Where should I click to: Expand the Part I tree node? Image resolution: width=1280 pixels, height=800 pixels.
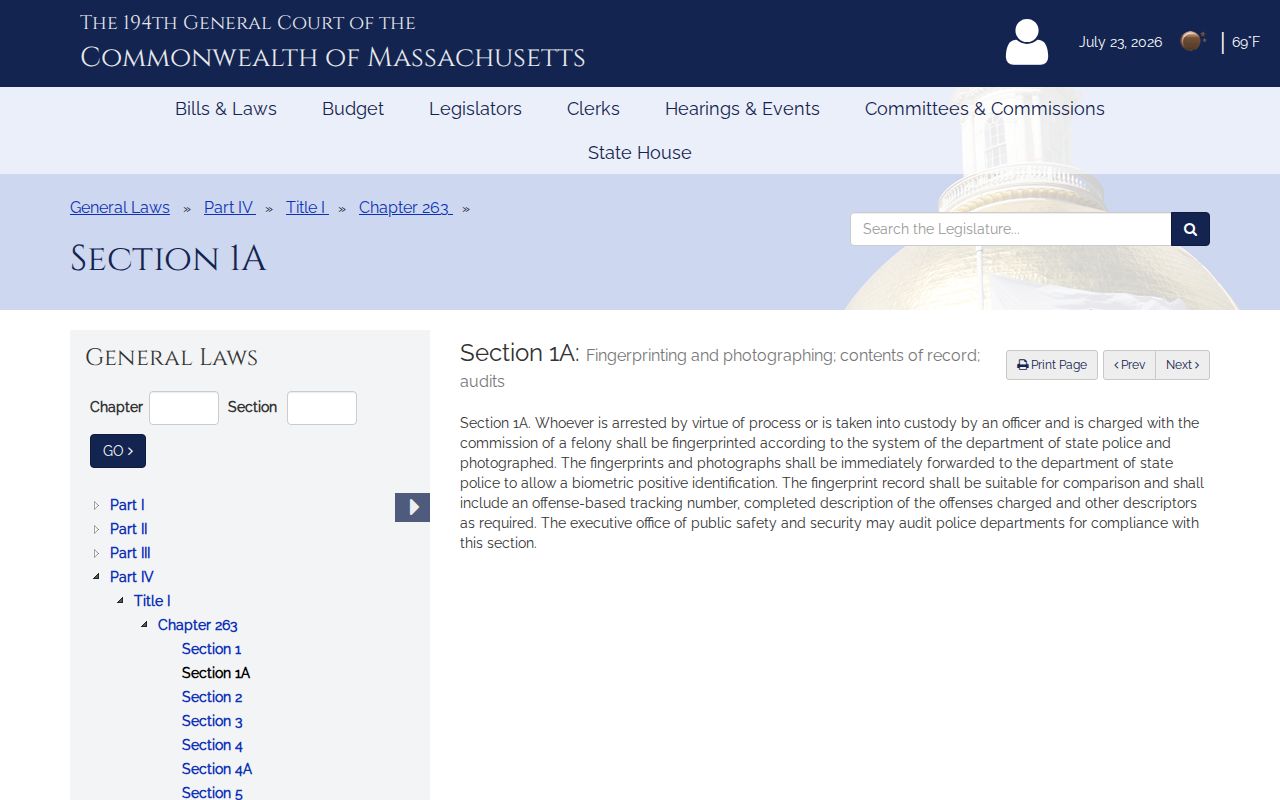97,505
